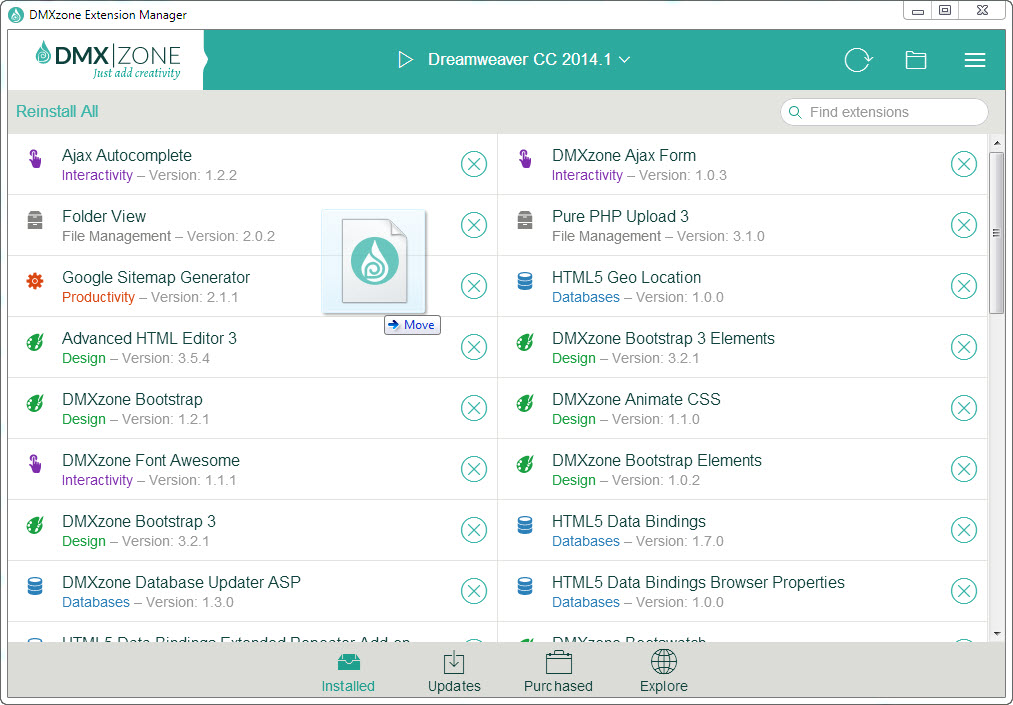Click the Design category under DMXzone Animate CSS

pos(574,419)
